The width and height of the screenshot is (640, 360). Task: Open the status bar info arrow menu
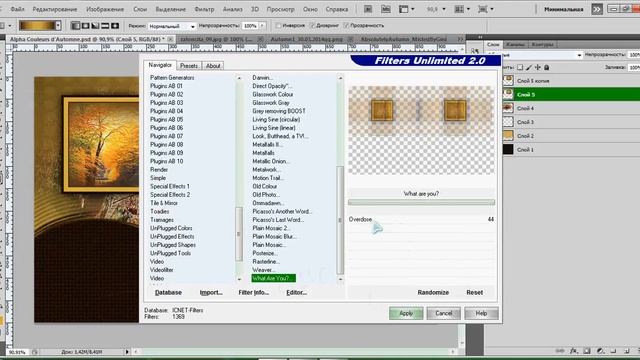(127, 351)
